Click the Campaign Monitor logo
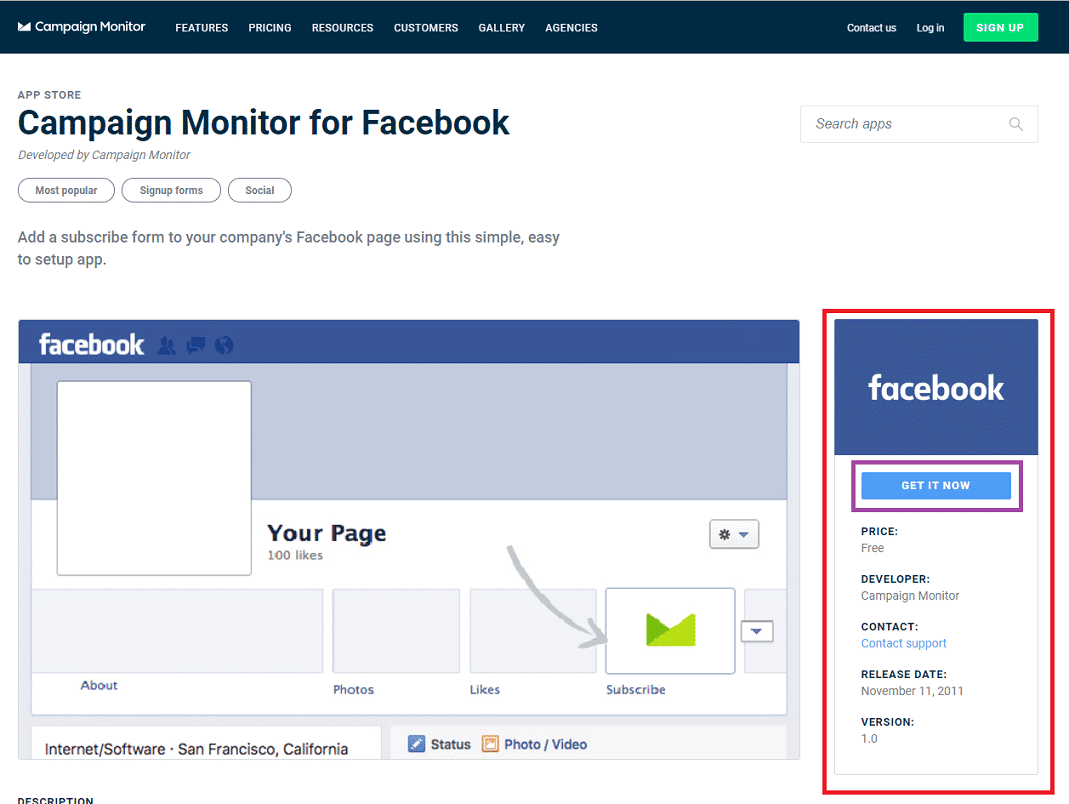Screen dimensions: 1069x804 click(x=81, y=27)
